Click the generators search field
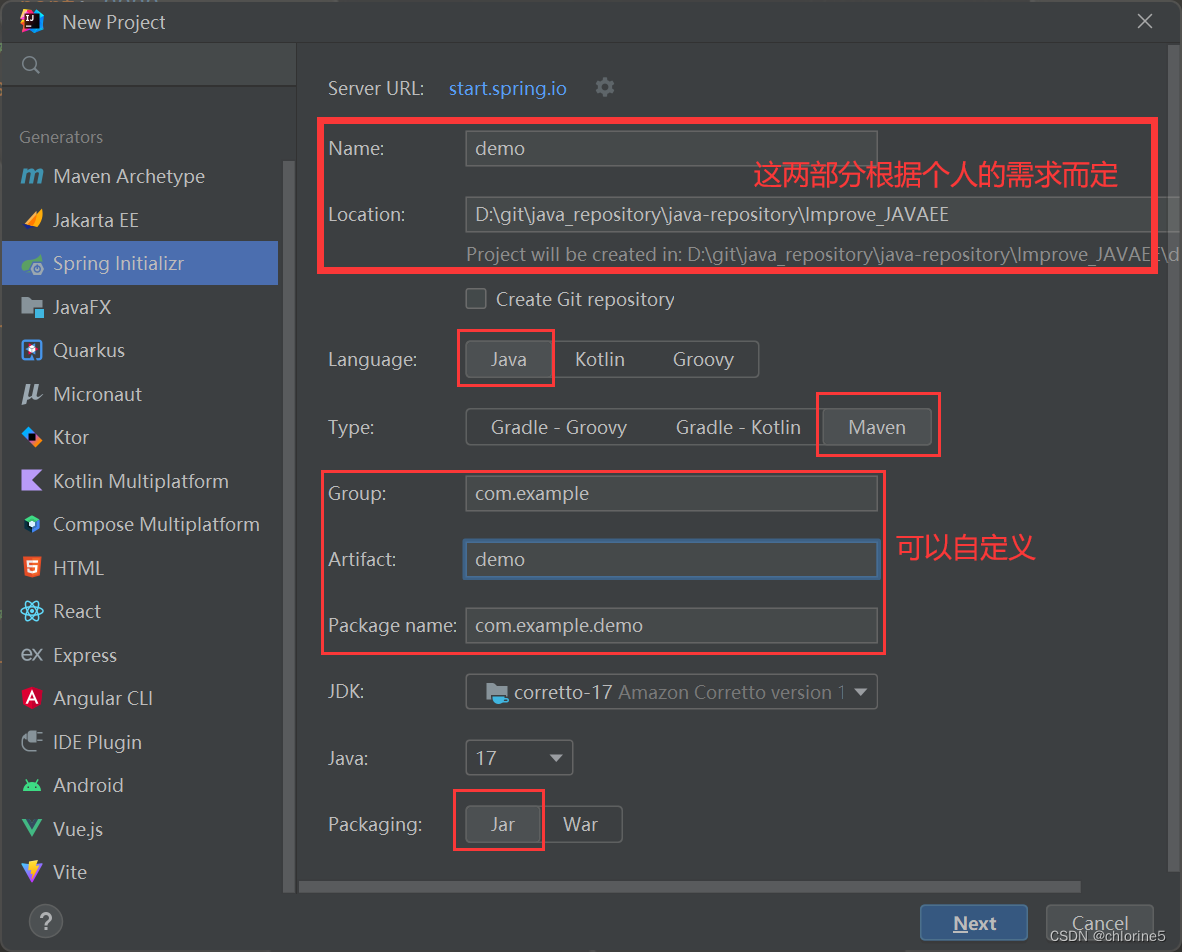The height and width of the screenshot is (952, 1182). (149, 65)
